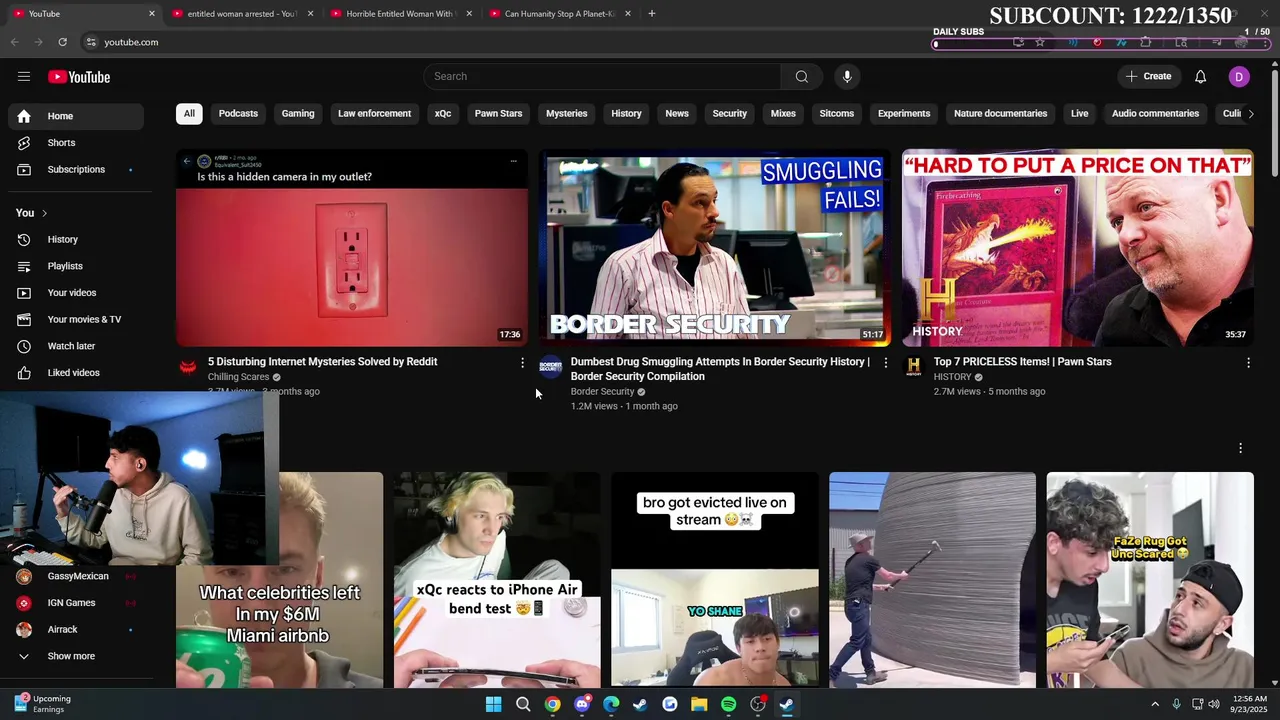Go to Home in the sidebar
This screenshot has height=720, width=1280.
pyautogui.click(x=76, y=116)
